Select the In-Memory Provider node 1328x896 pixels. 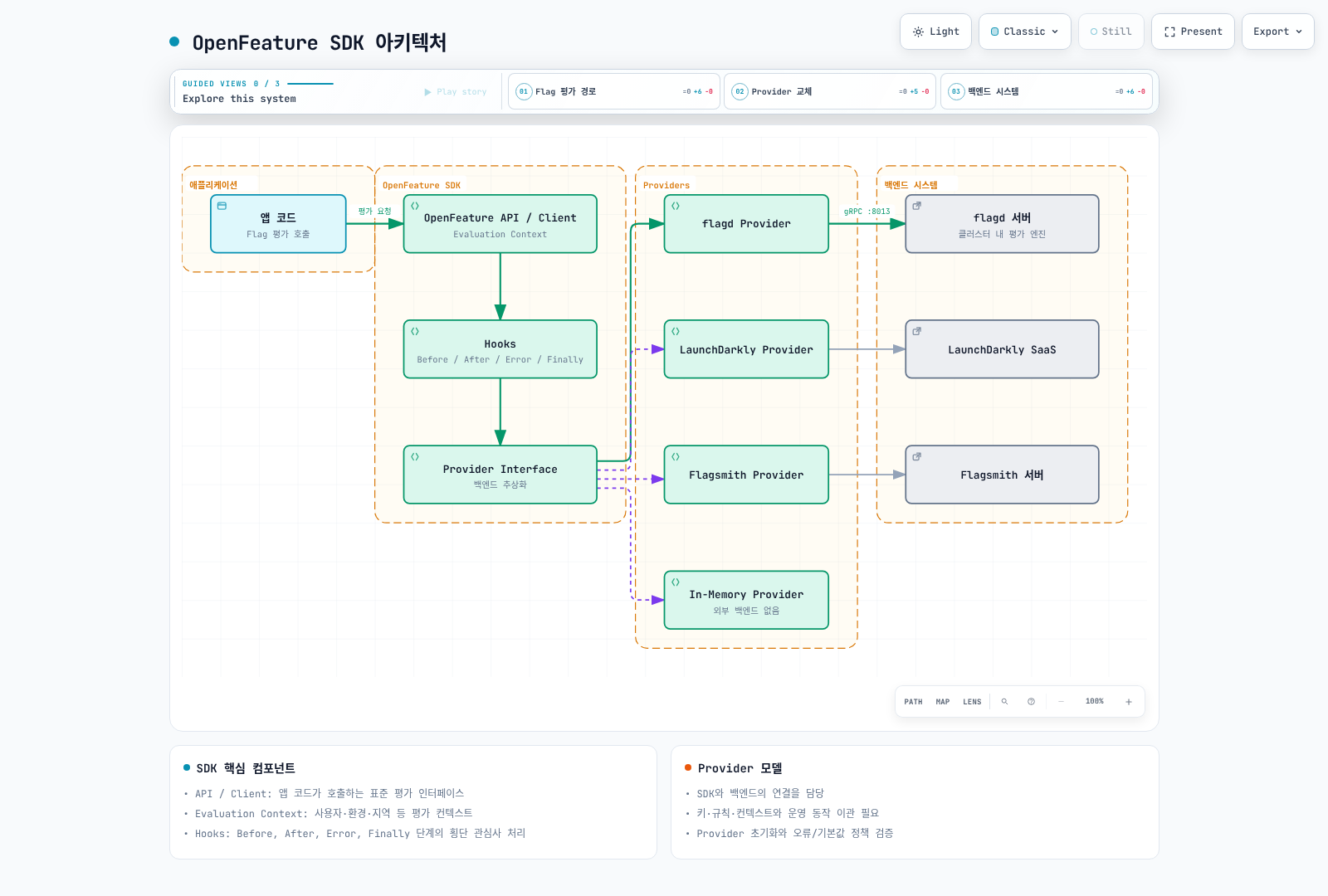pyautogui.click(x=746, y=600)
